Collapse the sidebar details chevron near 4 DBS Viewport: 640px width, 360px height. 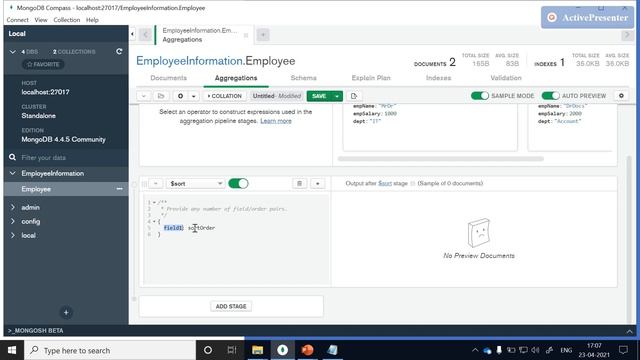click(x=13, y=52)
